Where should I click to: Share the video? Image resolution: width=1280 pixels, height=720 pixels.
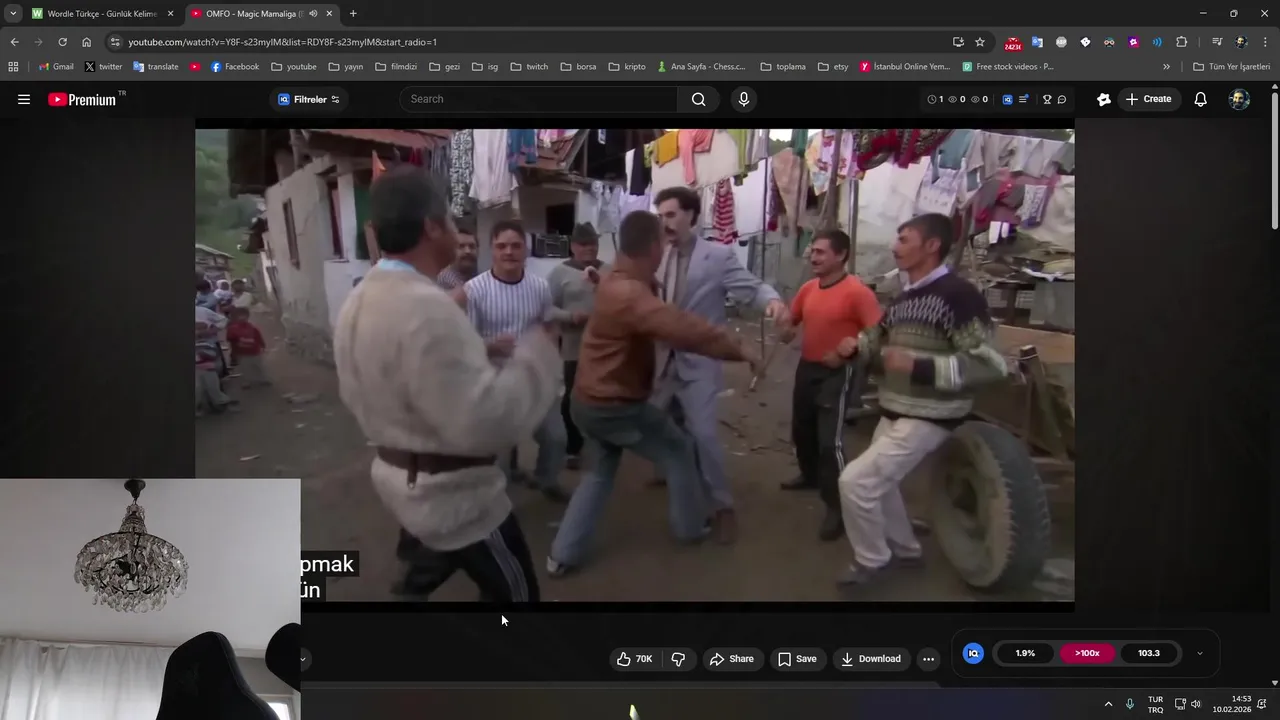pos(732,658)
